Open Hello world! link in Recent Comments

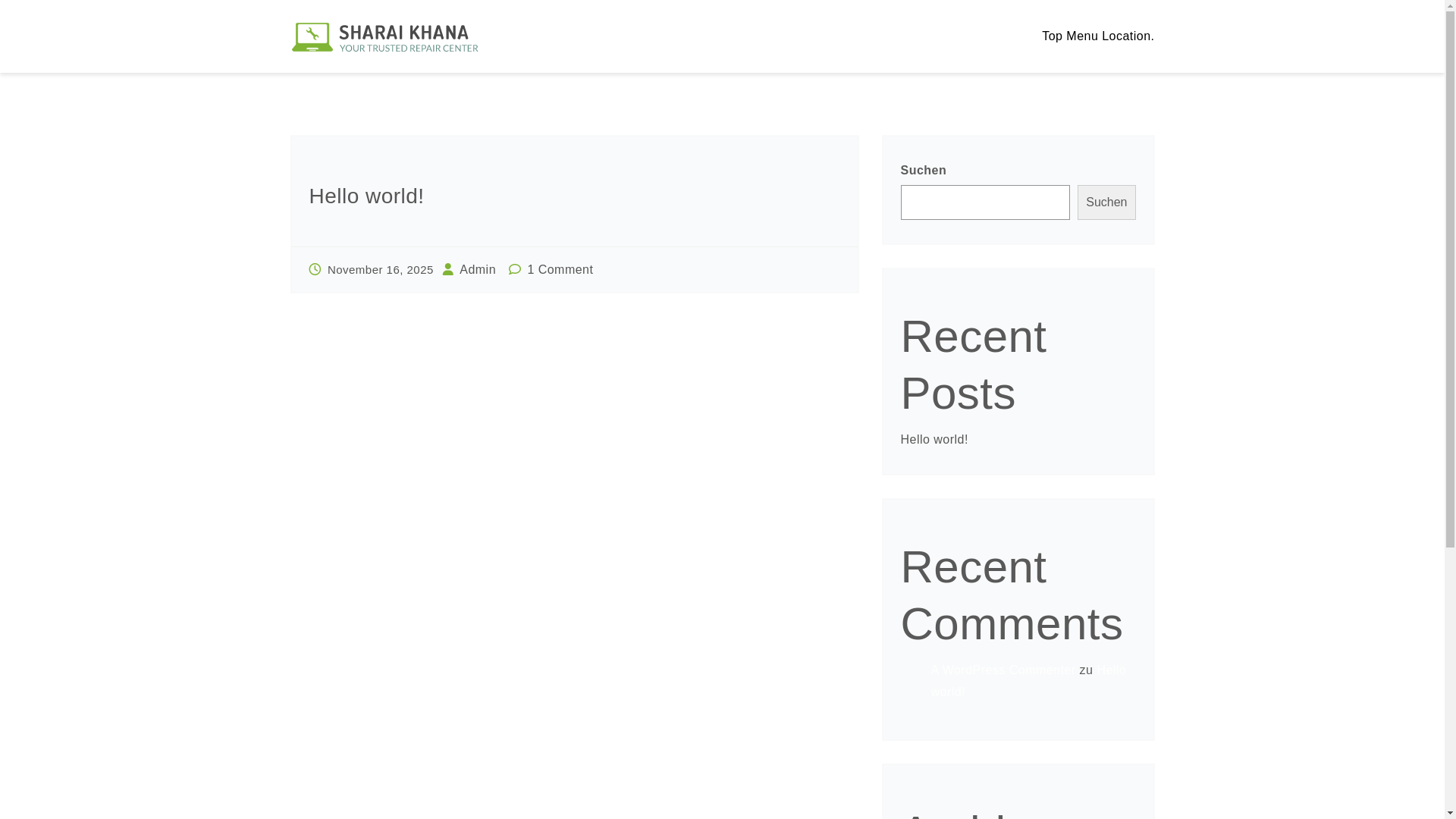pyautogui.click(x=1110, y=671)
